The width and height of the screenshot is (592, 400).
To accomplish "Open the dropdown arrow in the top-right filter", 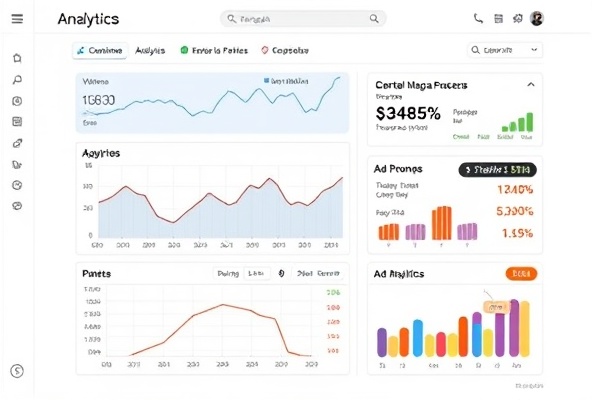I will [534, 50].
